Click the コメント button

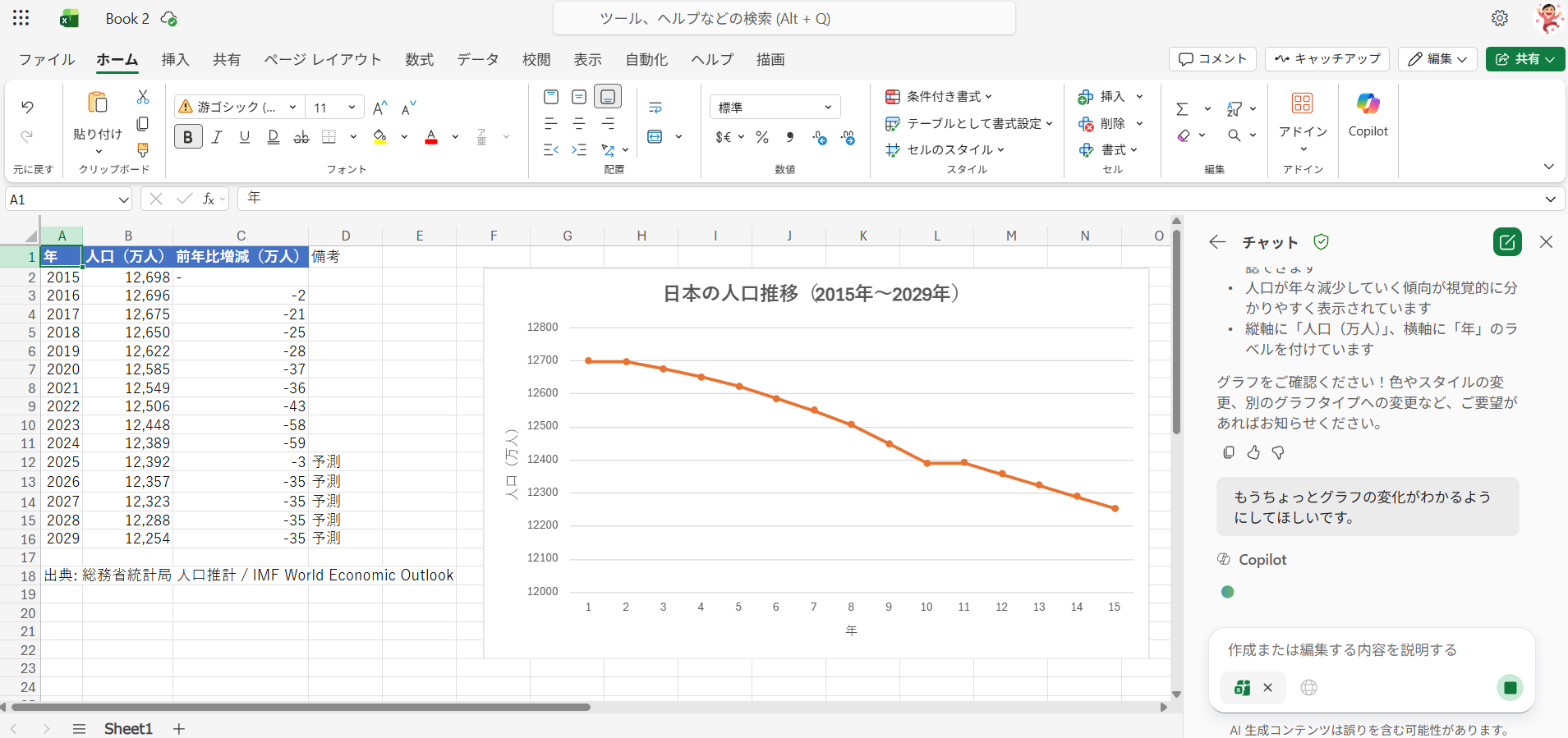[1212, 59]
